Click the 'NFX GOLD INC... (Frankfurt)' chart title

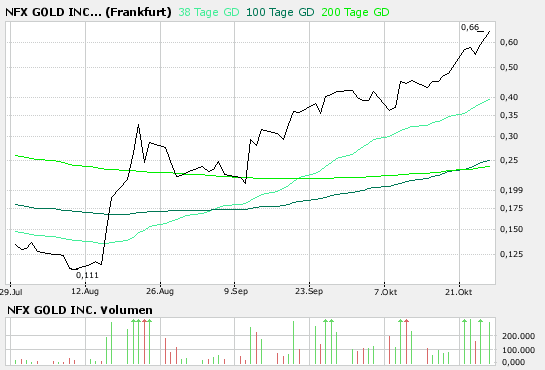click(x=88, y=13)
